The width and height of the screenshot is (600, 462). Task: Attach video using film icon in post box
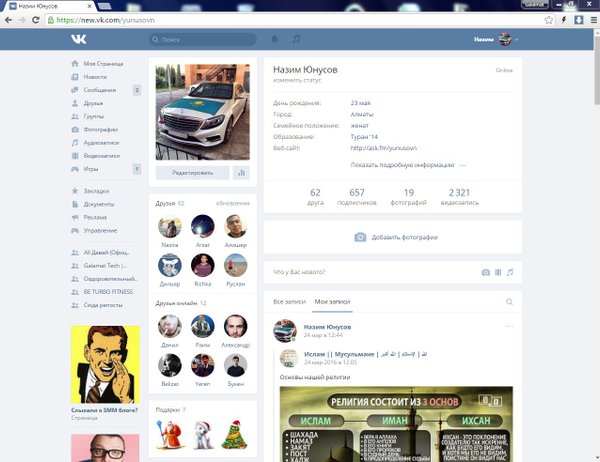(498, 272)
